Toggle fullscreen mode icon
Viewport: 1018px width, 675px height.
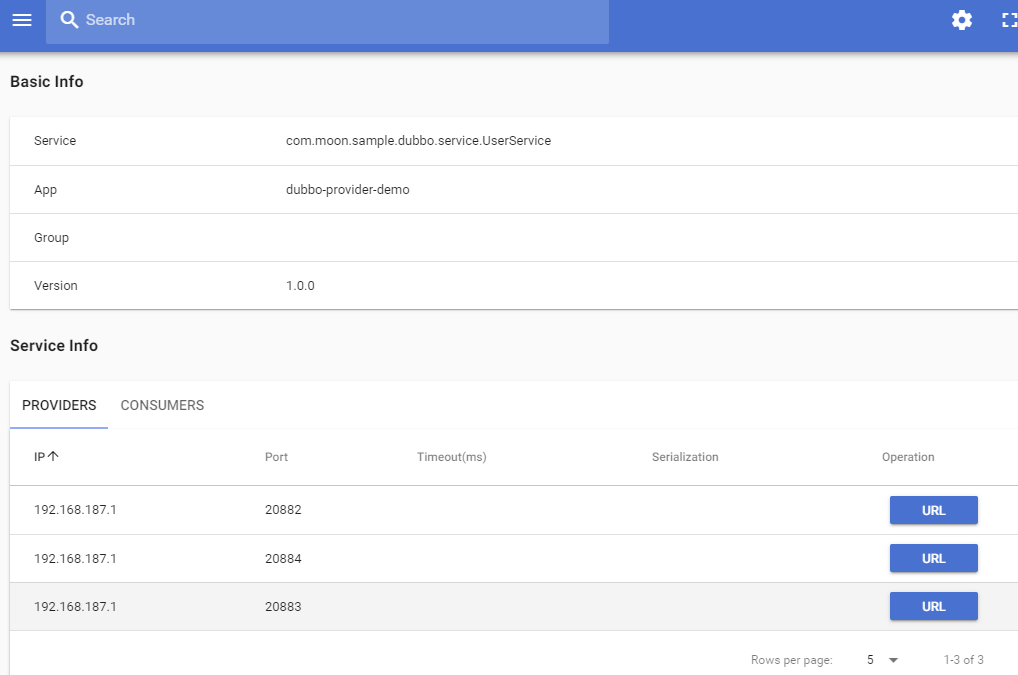pyautogui.click(x=1009, y=20)
